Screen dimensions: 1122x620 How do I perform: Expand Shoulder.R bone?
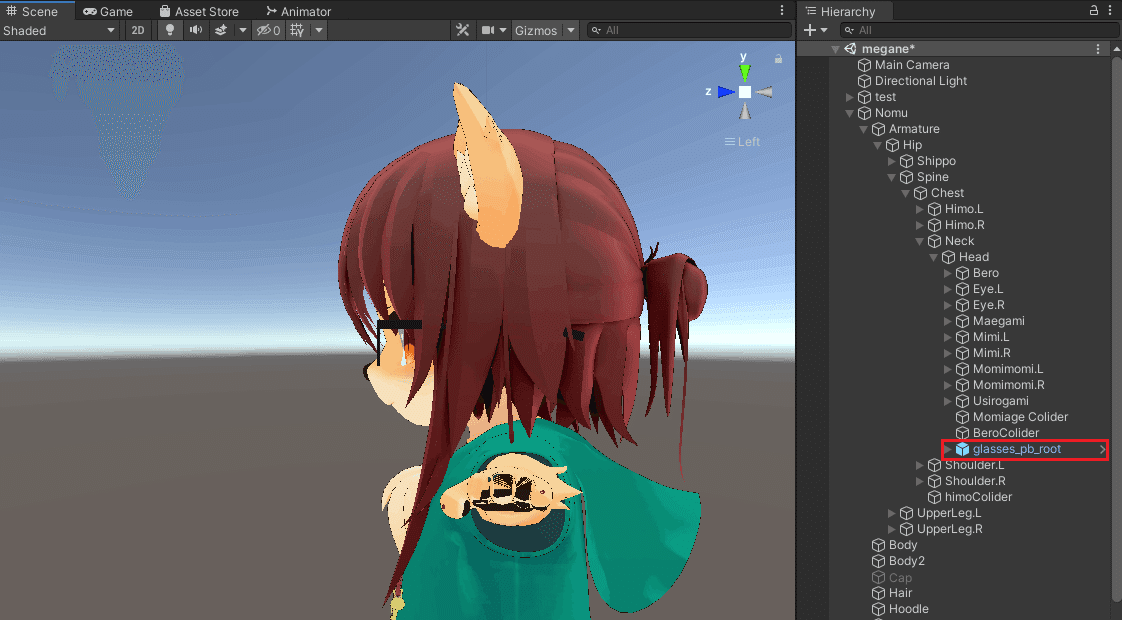pyautogui.click(x=919, y=481)
